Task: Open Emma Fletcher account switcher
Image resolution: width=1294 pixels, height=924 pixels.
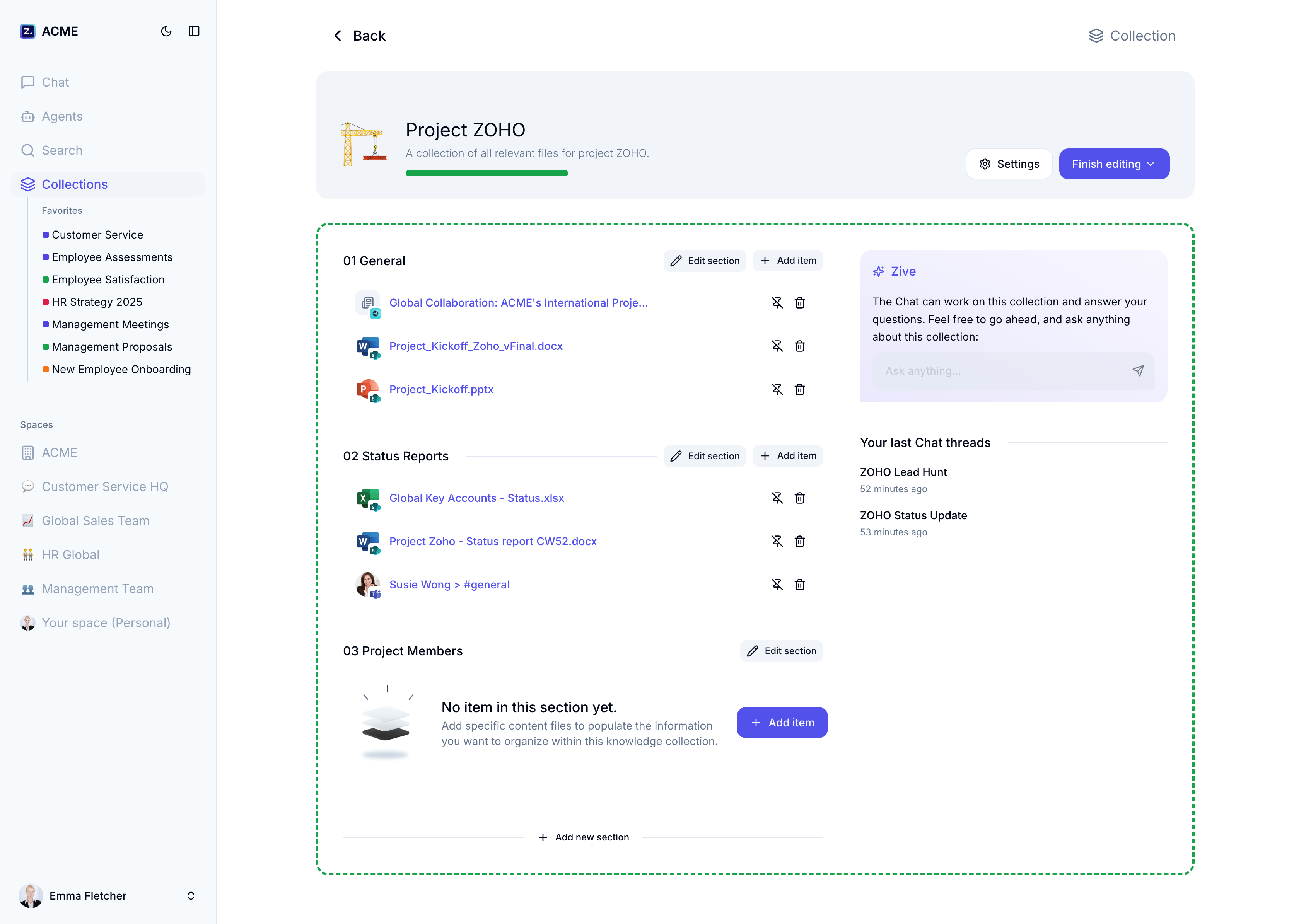Action: tap(191, 895)
